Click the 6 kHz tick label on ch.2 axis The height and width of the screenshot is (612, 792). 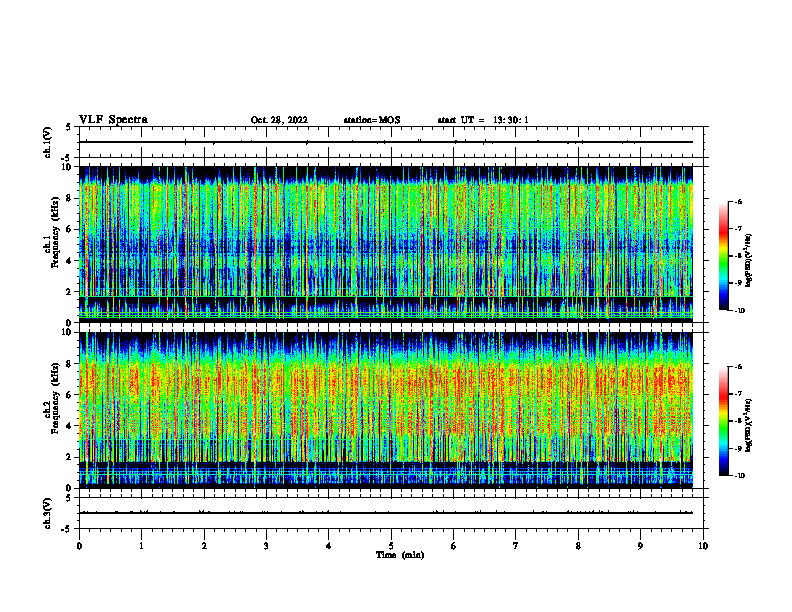[70, 395]
